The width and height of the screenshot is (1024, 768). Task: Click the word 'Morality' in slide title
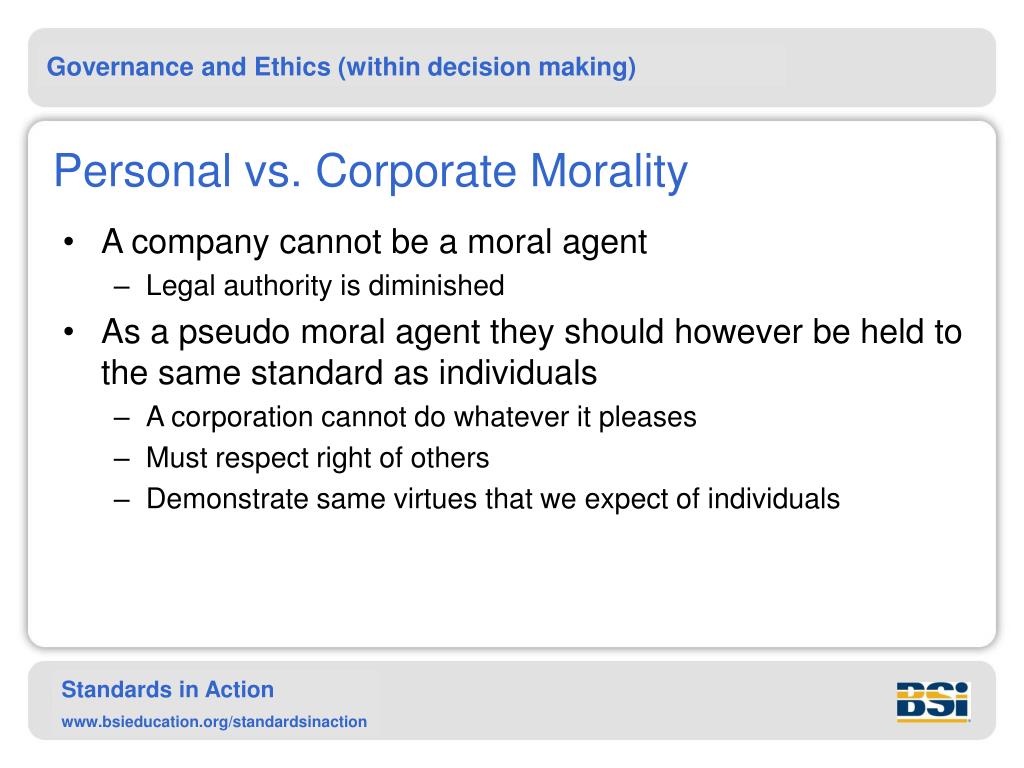click(x=609, y=171)
